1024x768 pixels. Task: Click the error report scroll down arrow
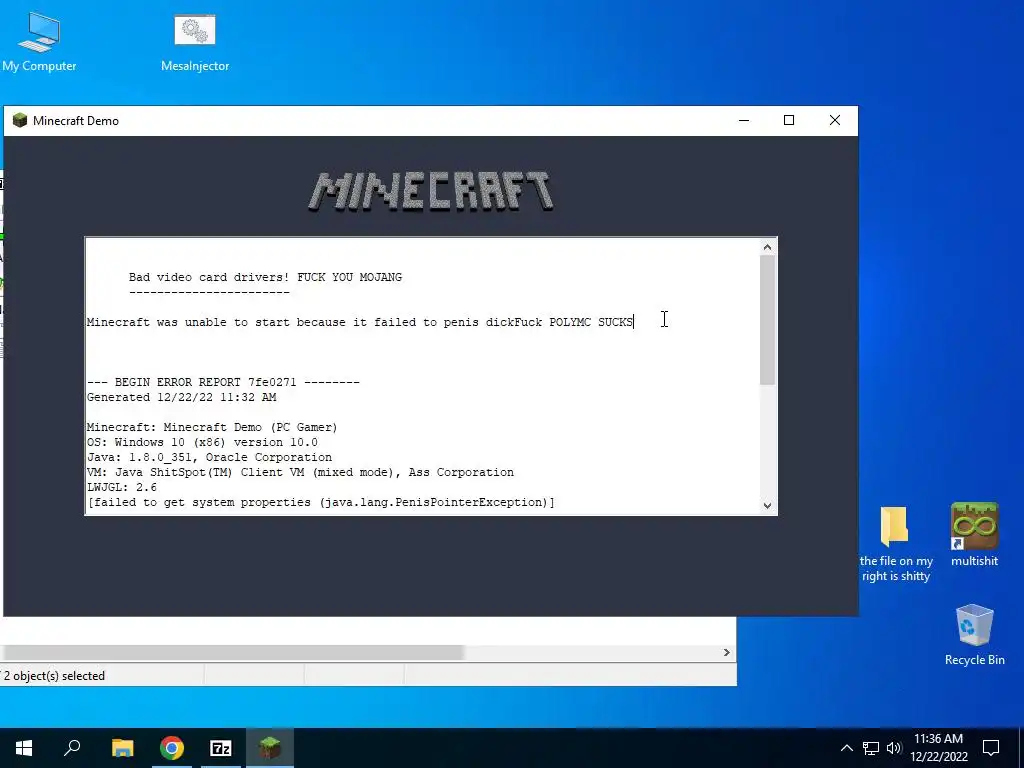767,505
